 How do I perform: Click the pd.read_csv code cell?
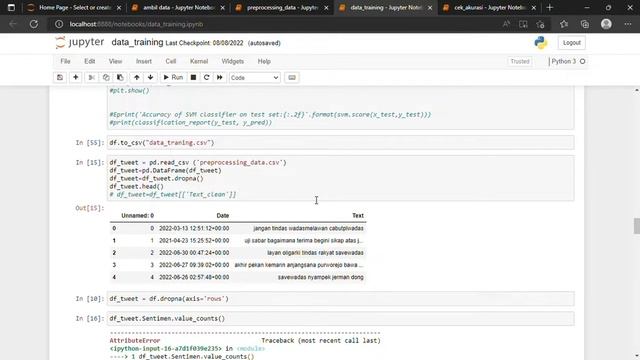[340, 178]
